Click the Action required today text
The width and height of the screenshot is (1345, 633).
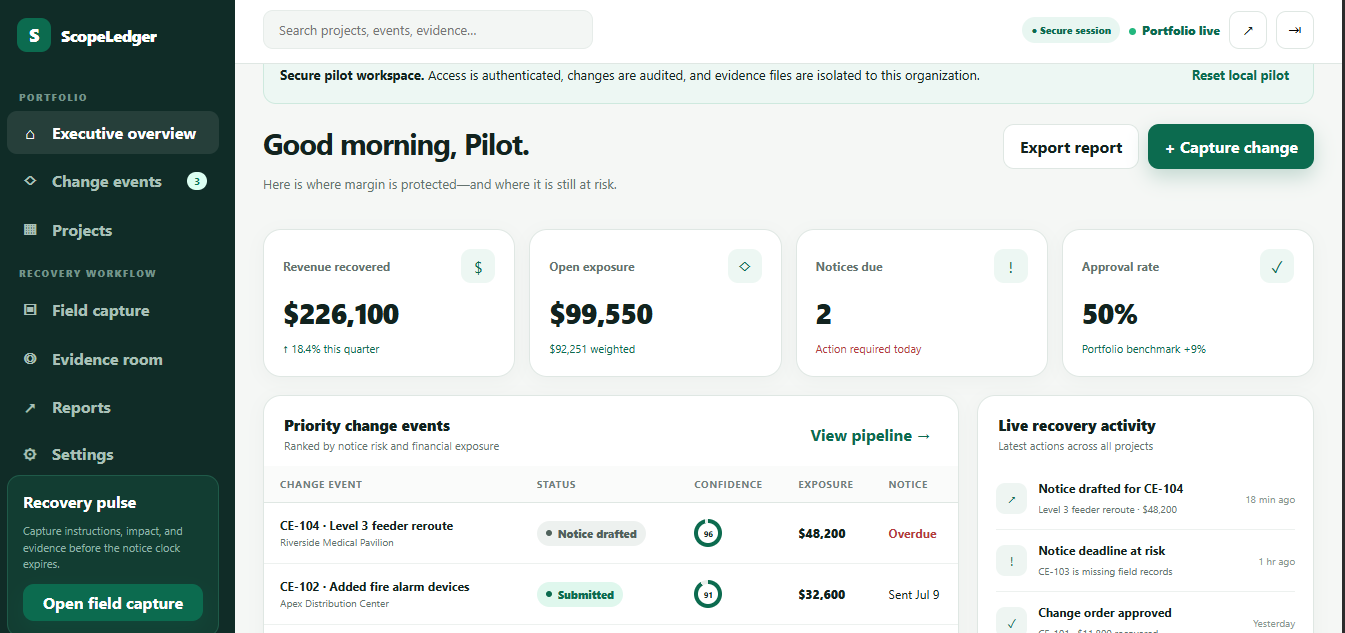[868, 350]
